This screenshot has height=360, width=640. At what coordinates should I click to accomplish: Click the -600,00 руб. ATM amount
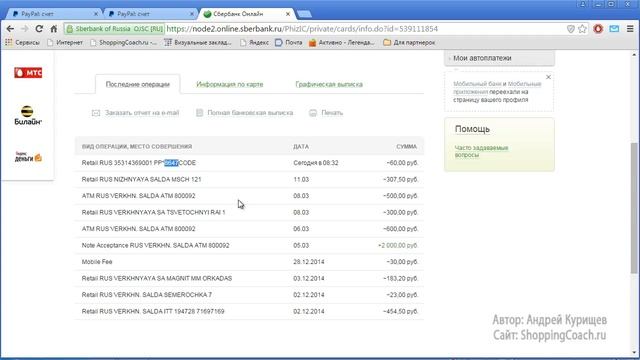point(400,229)
